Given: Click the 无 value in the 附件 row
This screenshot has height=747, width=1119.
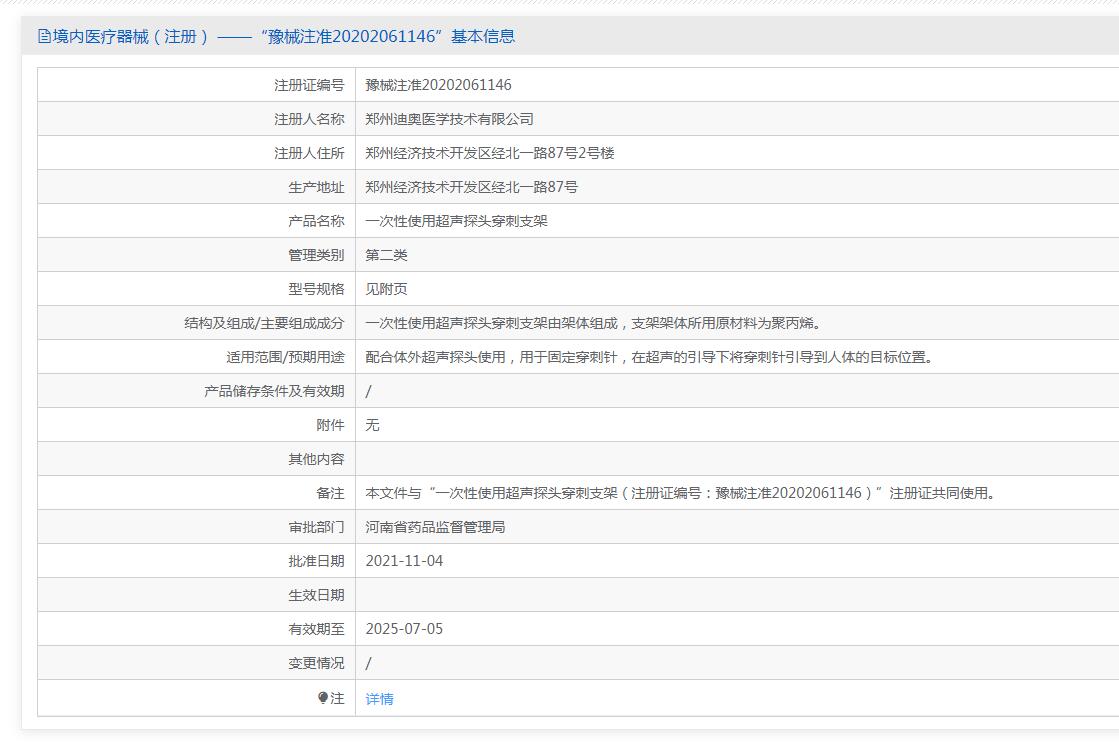Looking at the screenshot, I should [373, 425].
